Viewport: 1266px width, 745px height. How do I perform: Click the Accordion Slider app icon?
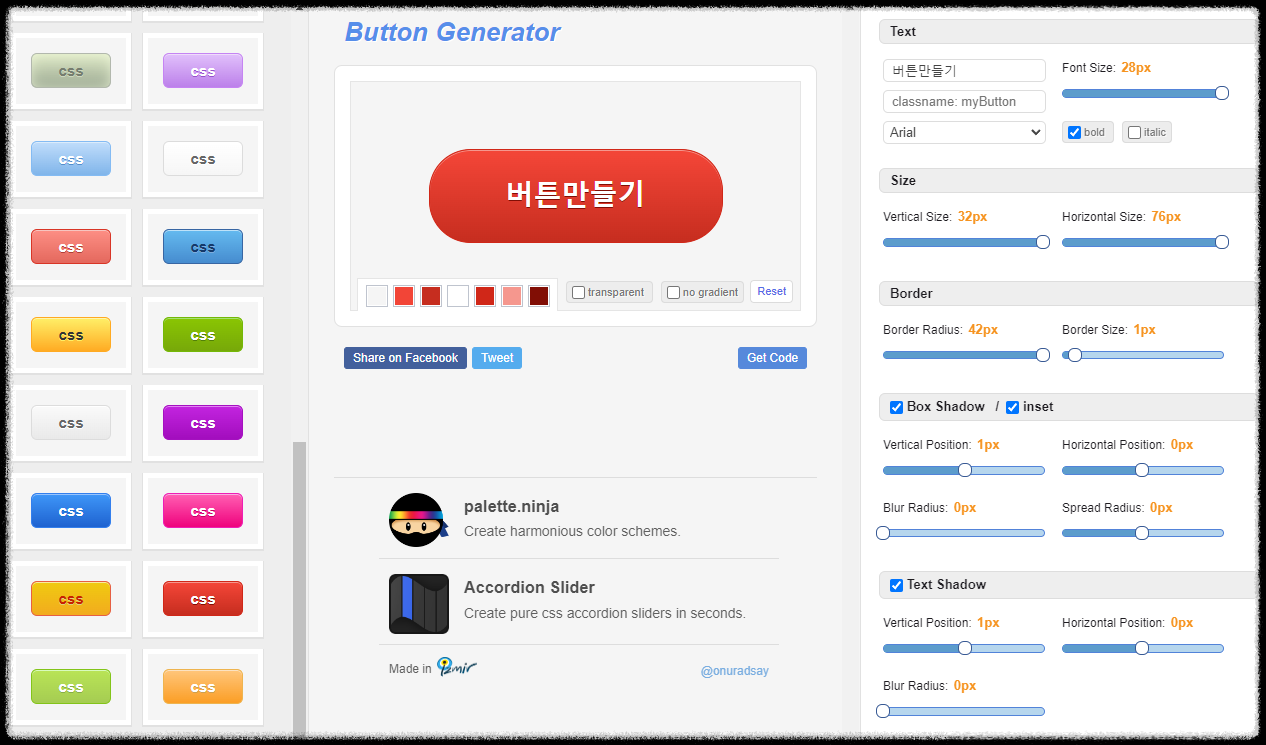tap(418, 604)
